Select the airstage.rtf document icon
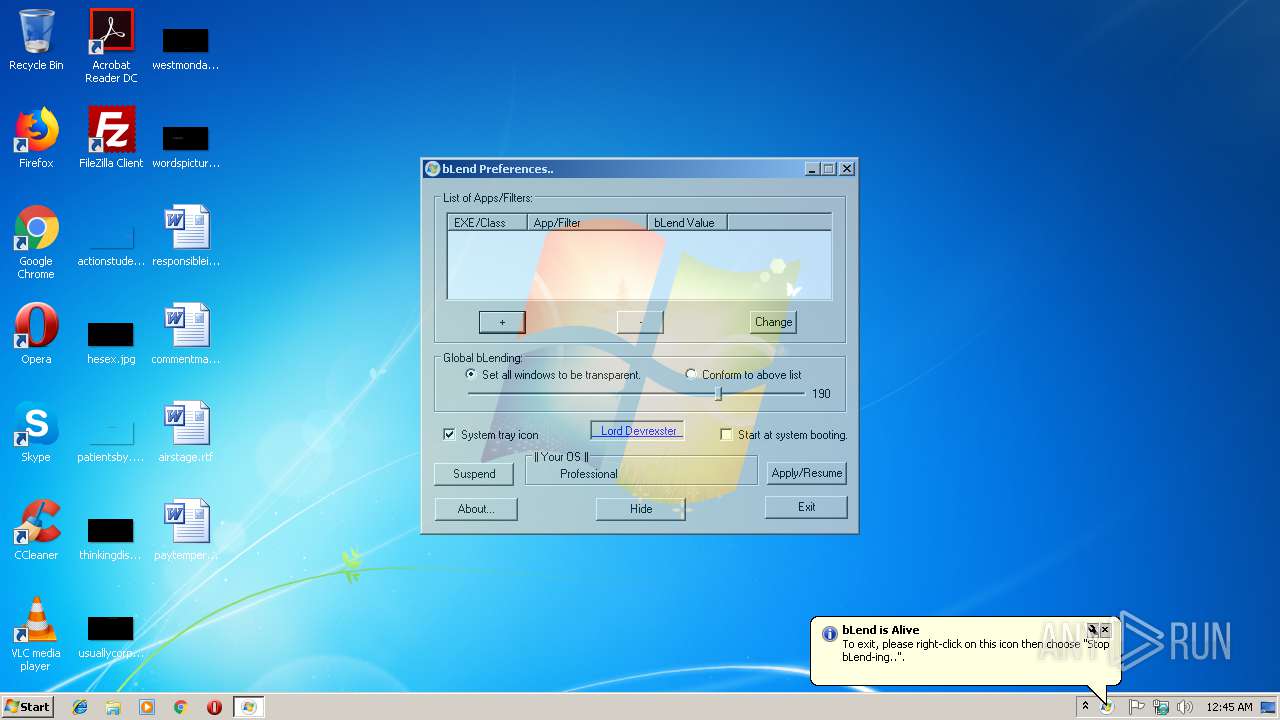The height and width of the screenshot is (720, 1280). (186, 432)
